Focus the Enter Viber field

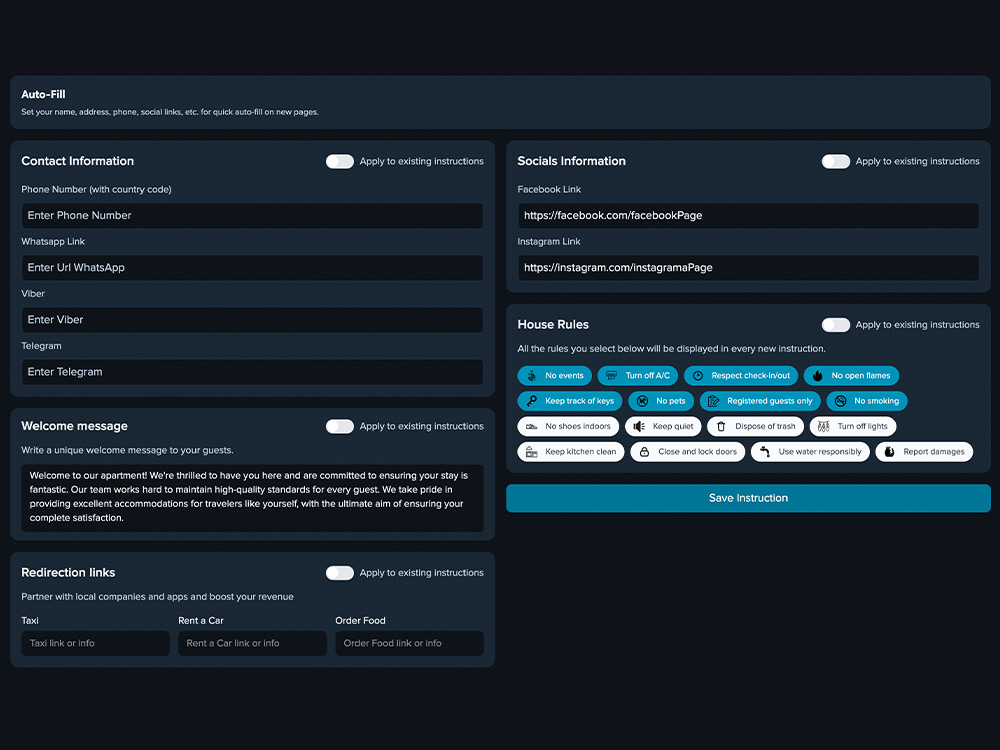[252, 320]
